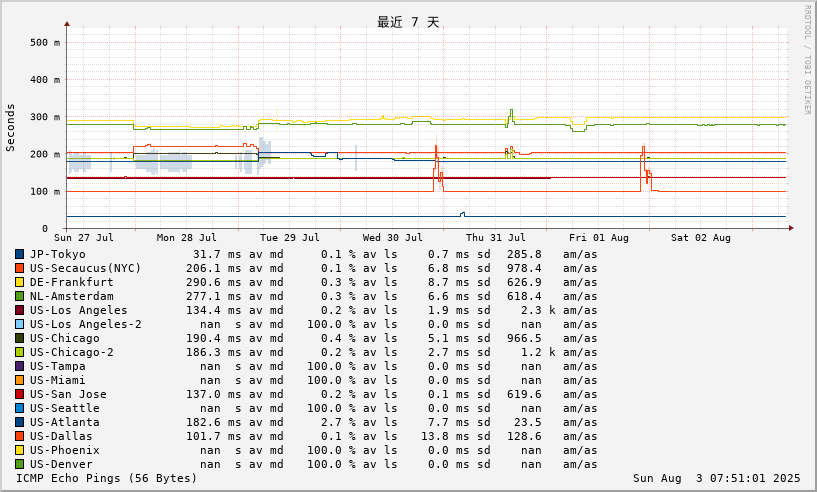The width and height of the screenshot is (817, 492).
Task: Click the 200 m y-axis tick label
Action: [44, 154]
